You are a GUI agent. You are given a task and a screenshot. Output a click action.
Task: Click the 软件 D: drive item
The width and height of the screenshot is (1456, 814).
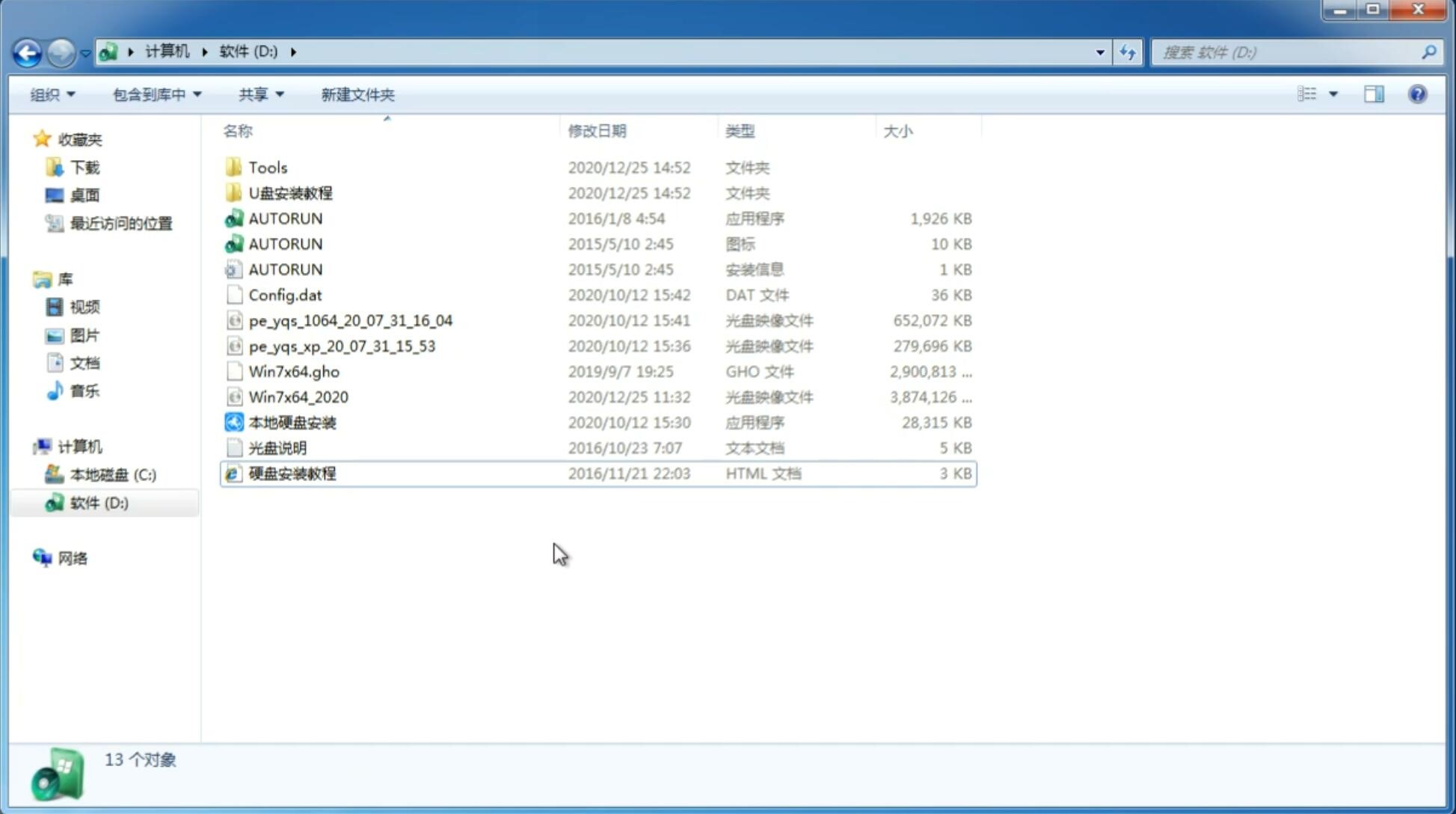pyautogui.click(x=99, y=502)
